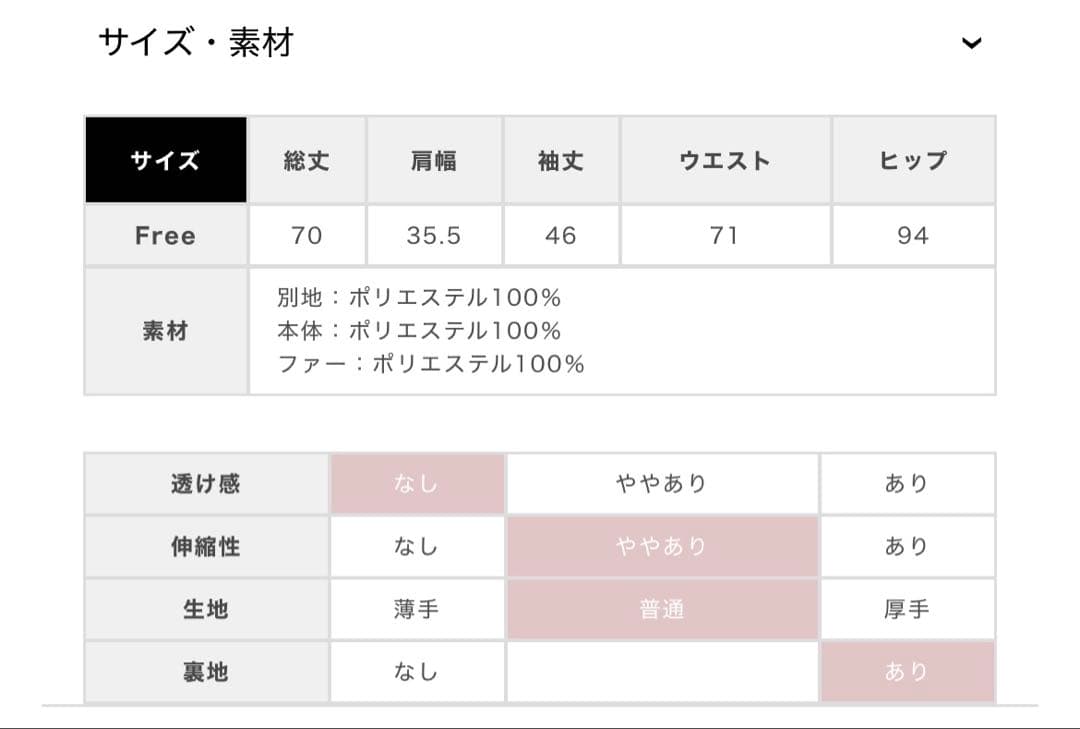1080x729 pixels.
Task: Click the 35.5 shoulder width value
Action: point(434,236)
